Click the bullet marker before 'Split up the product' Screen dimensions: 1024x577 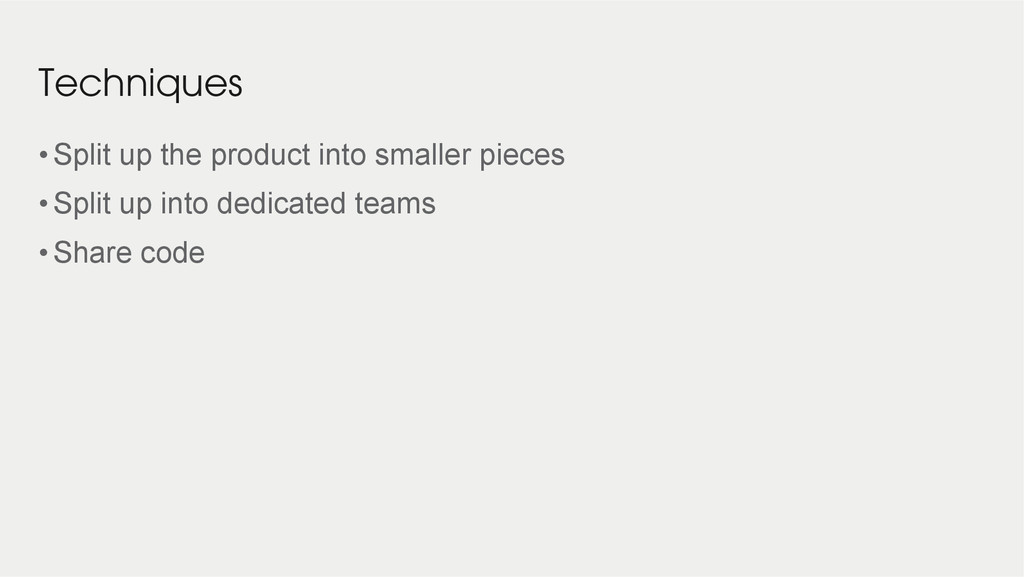coord(44,155)
